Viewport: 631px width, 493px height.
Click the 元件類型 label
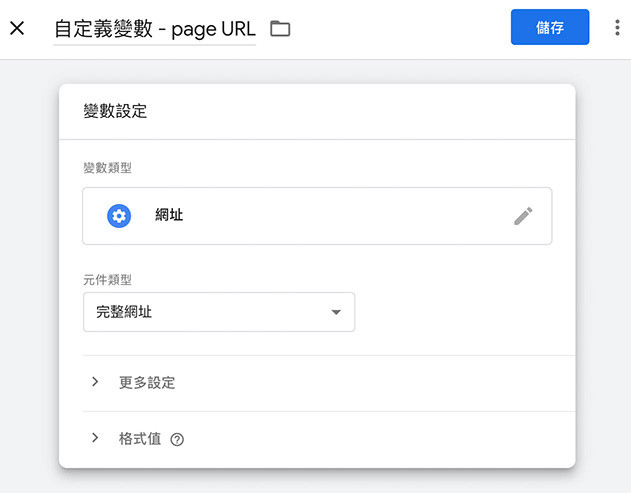click(x=107, y=280)
